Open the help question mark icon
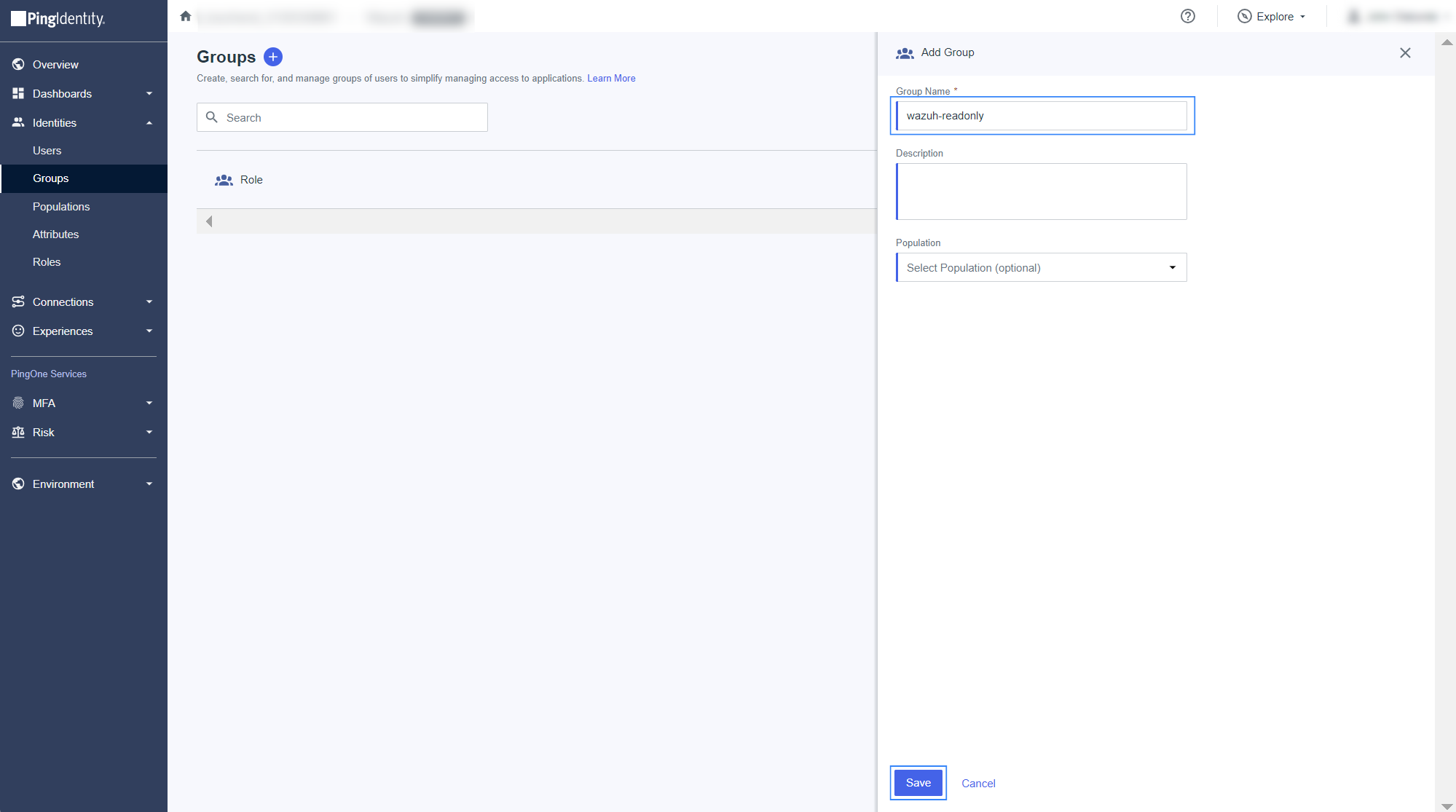Viewport: 1456px width, 812px height. point(1188,16)
